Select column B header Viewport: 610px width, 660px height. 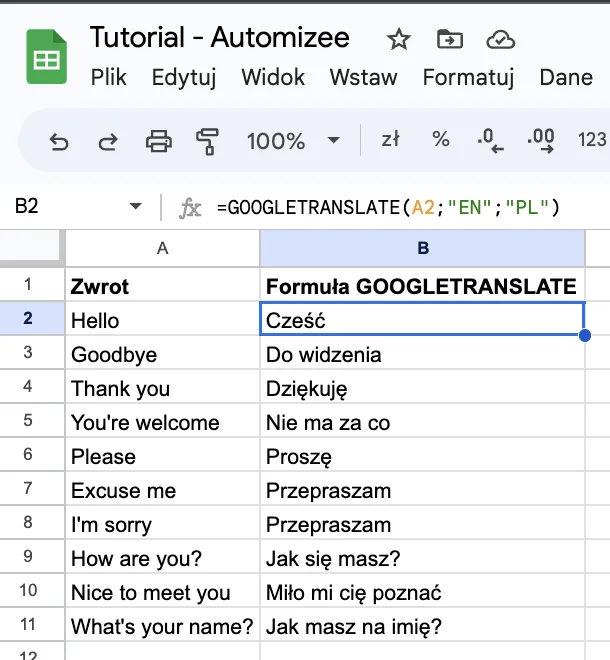pos(423,248)
